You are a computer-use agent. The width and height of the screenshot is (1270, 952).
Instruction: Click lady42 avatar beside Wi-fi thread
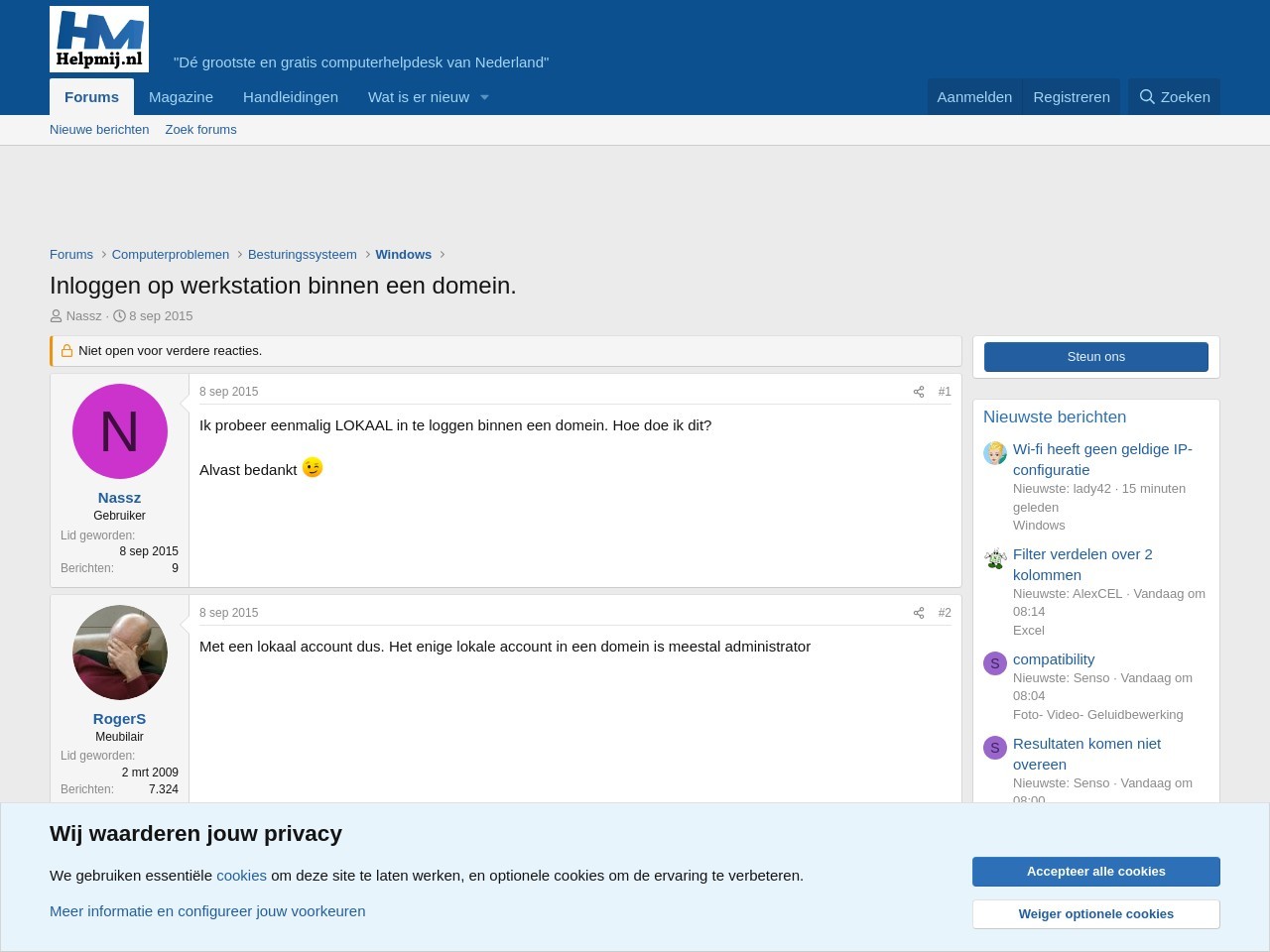pyautogui.click(x=995, y=453)
